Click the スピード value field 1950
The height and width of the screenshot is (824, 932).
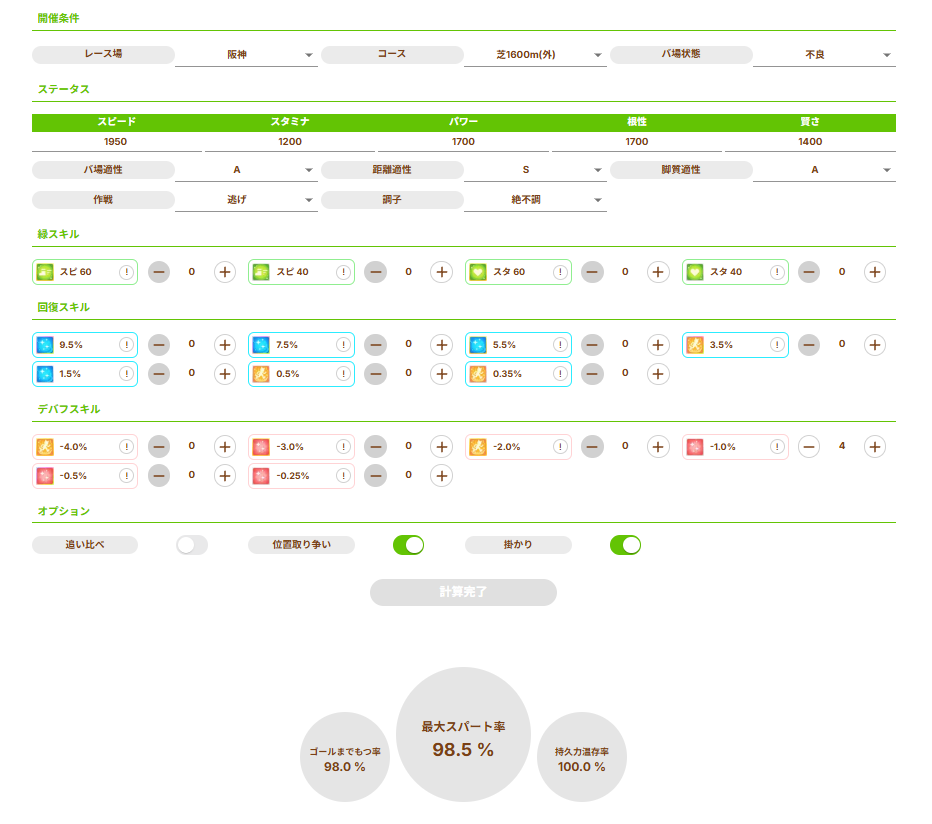coord(116,142)
